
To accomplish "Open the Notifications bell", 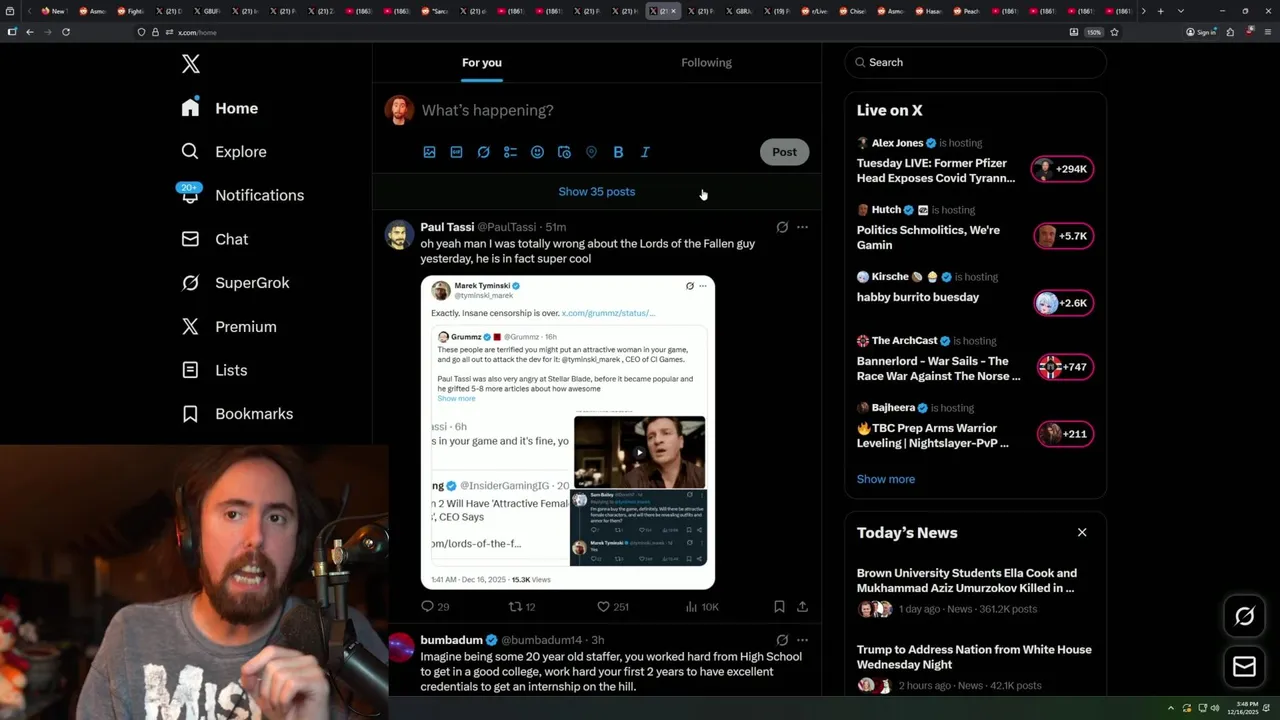I will (190, 194).
